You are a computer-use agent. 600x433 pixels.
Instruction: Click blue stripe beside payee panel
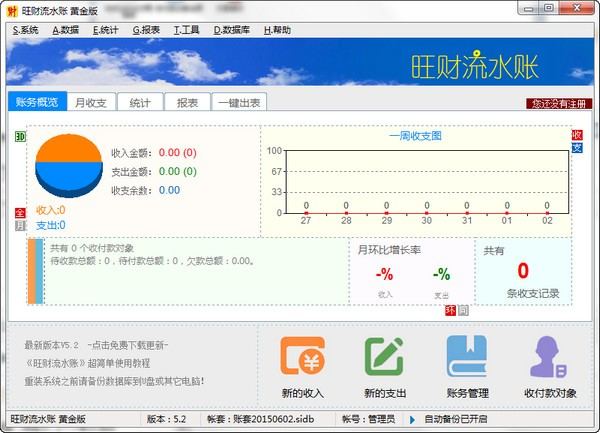39,271
